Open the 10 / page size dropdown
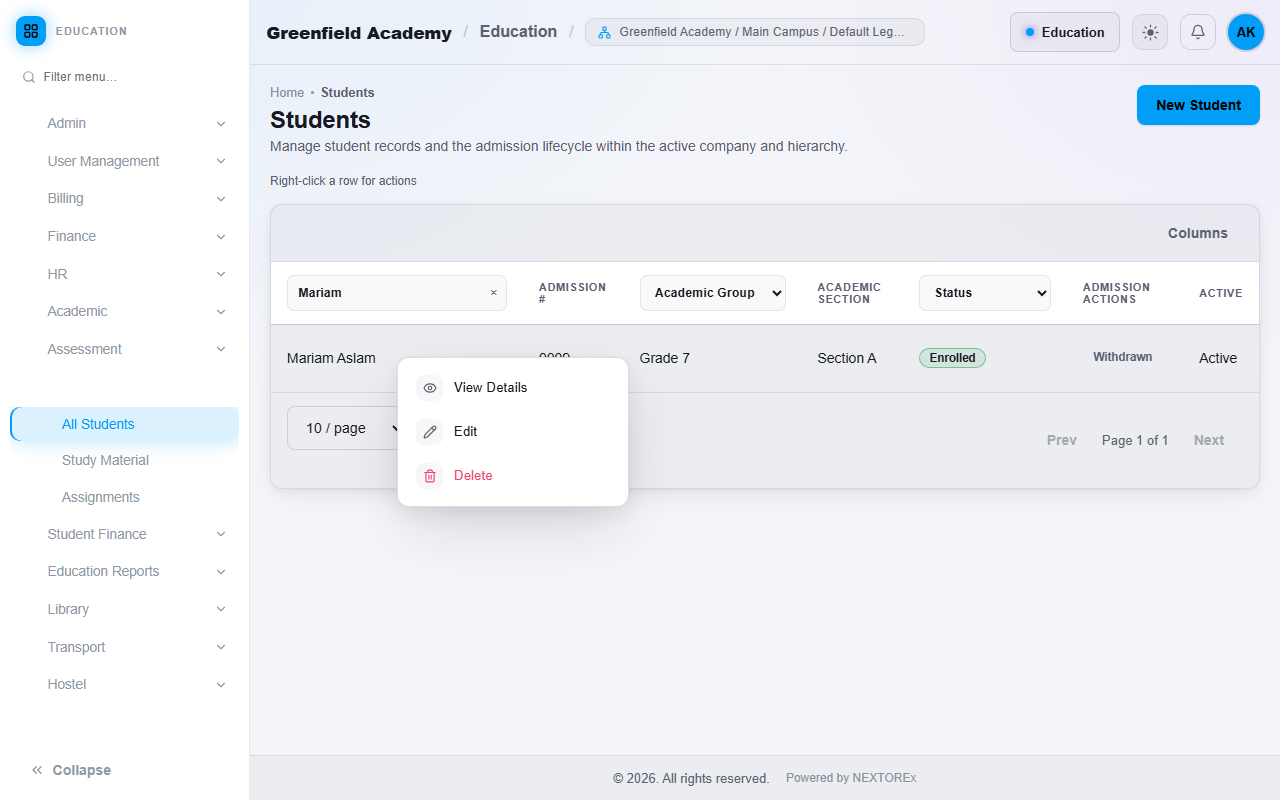The width and height of the screenshot is (1280, 800). pyautogui.click(x=345, y=428)
